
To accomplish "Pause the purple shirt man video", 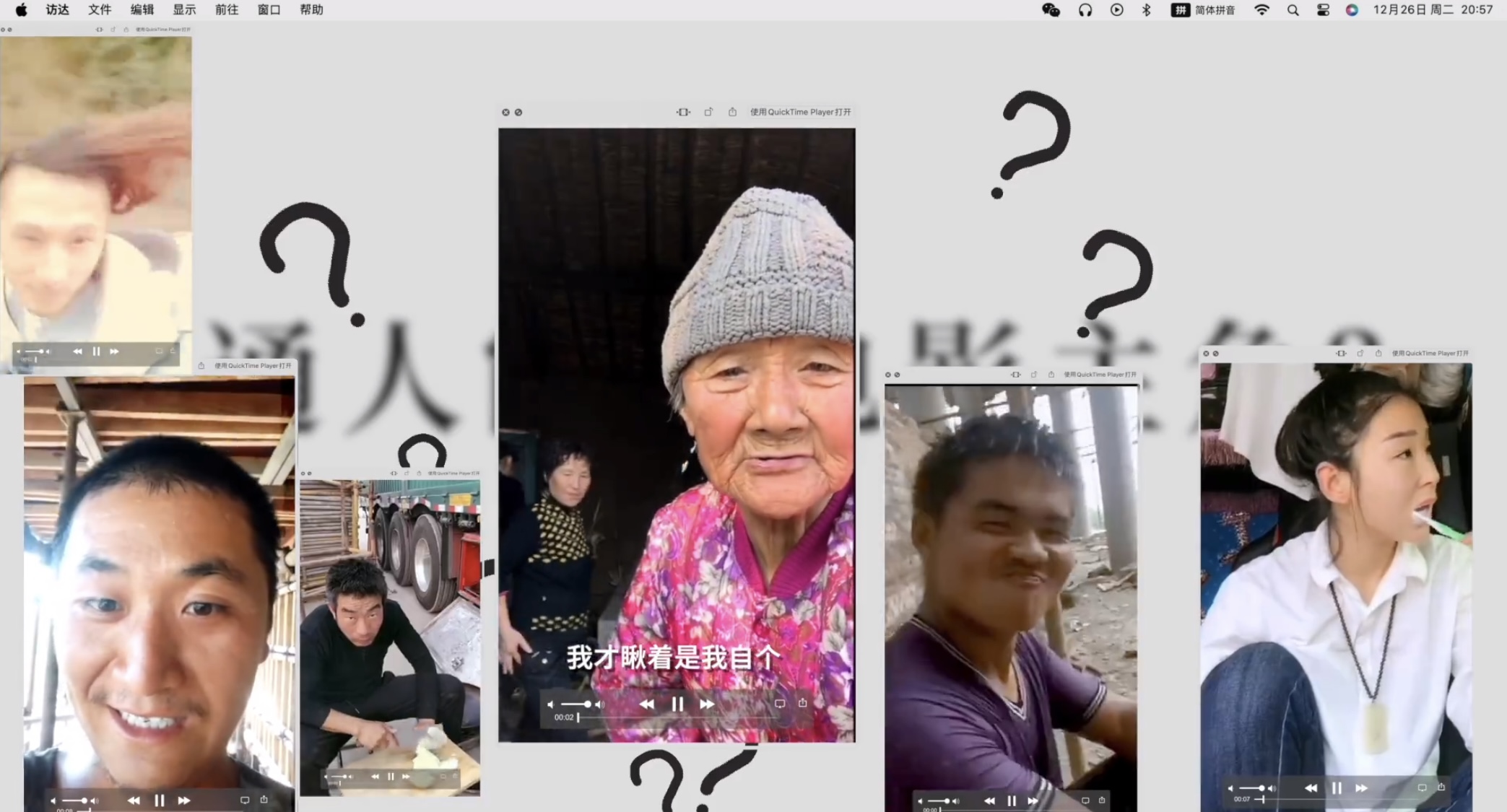I will coord(1012,800).
